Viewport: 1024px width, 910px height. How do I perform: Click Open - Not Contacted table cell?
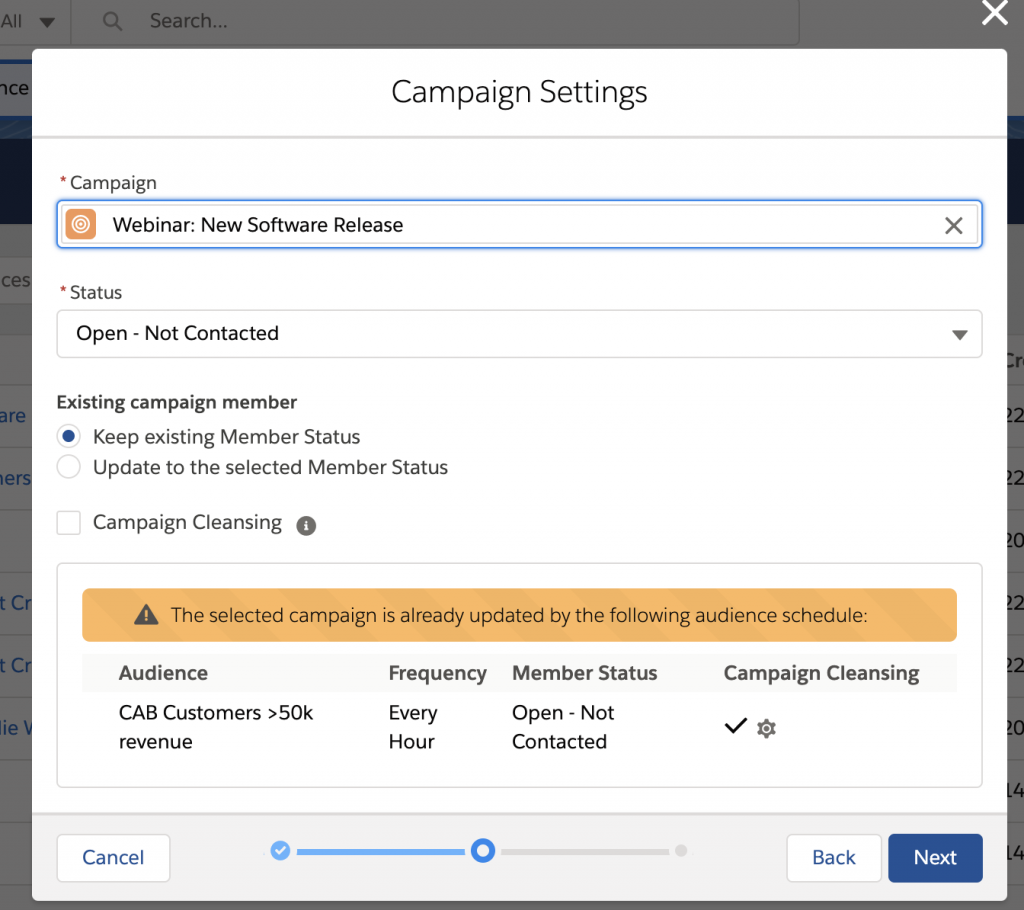pyautogui.click(x=563, y=727)
